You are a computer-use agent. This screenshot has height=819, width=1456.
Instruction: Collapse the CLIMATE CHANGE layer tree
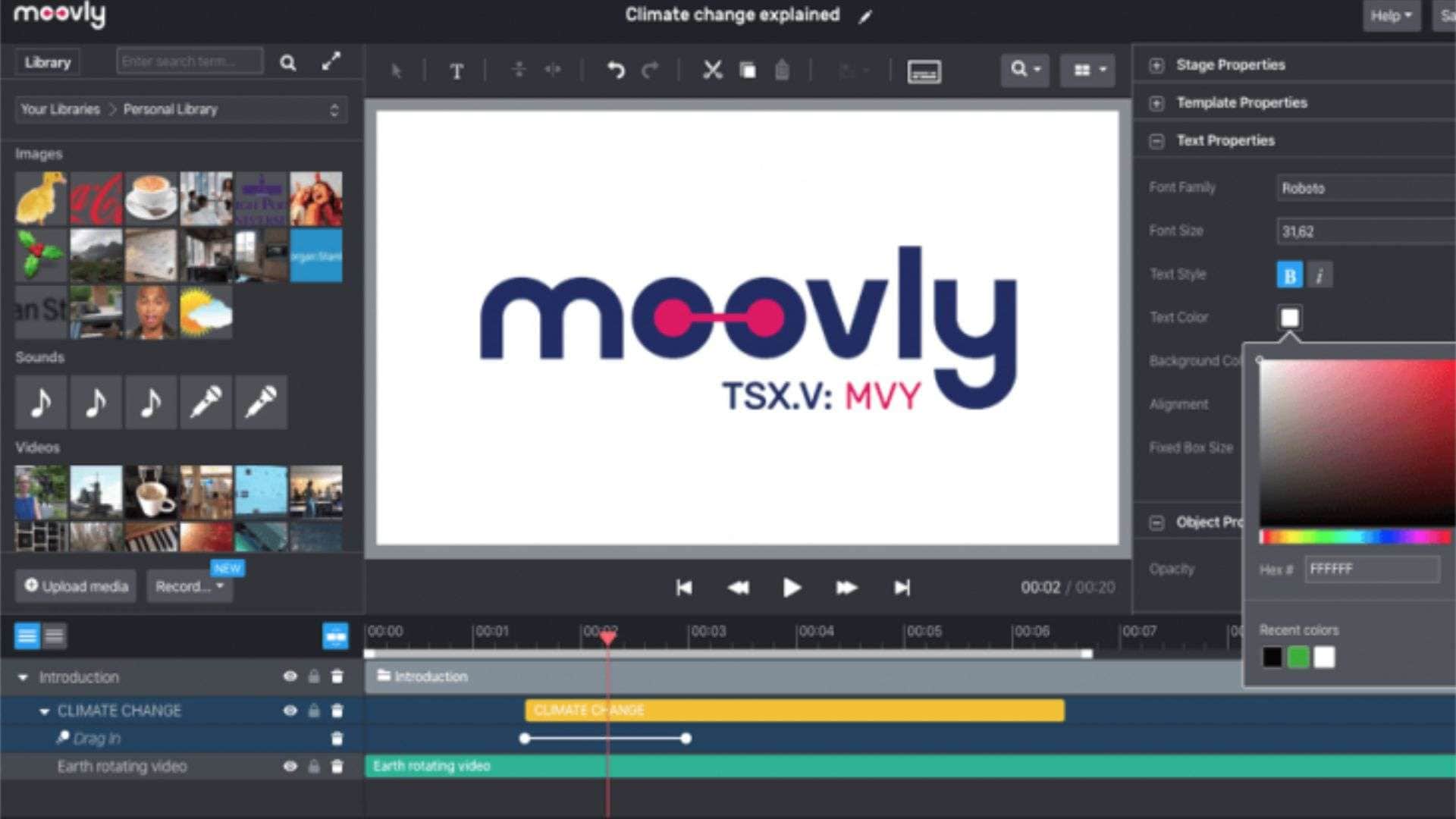point(44,711)
